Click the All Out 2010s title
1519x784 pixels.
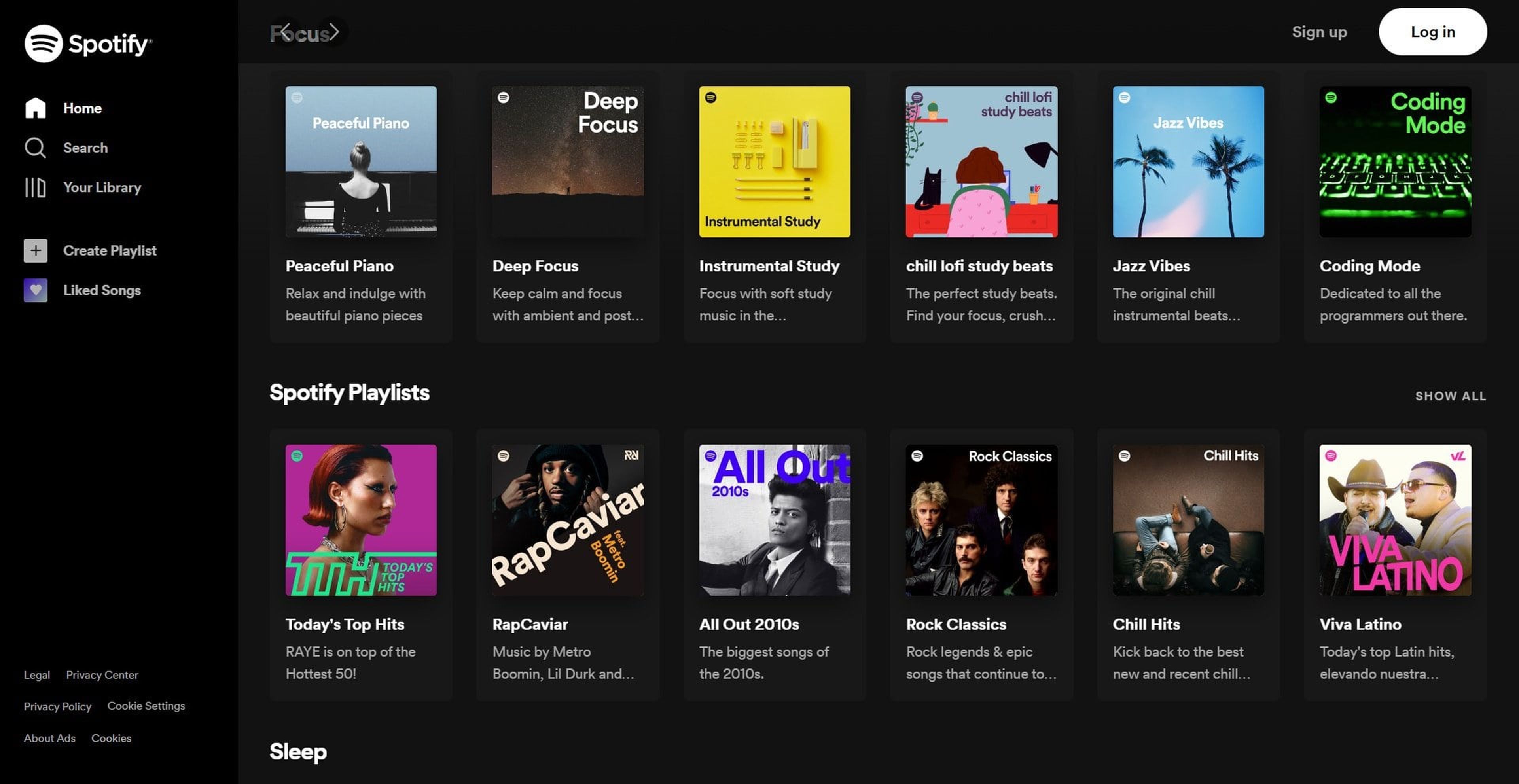749,624
